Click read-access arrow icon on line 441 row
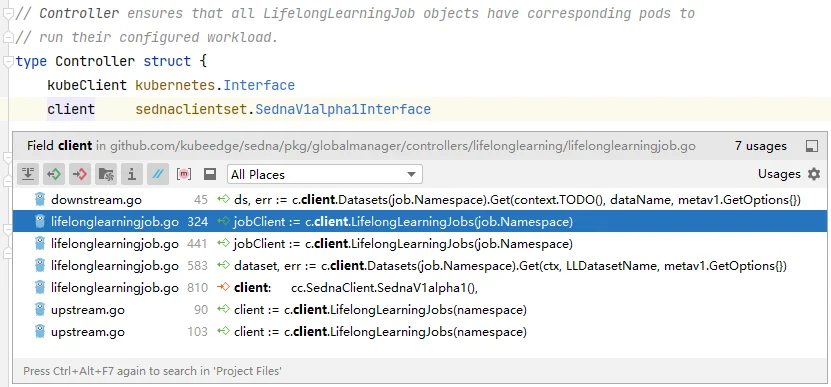The height and width of the screenshot is (387, 831). click(x=224, y=244)
